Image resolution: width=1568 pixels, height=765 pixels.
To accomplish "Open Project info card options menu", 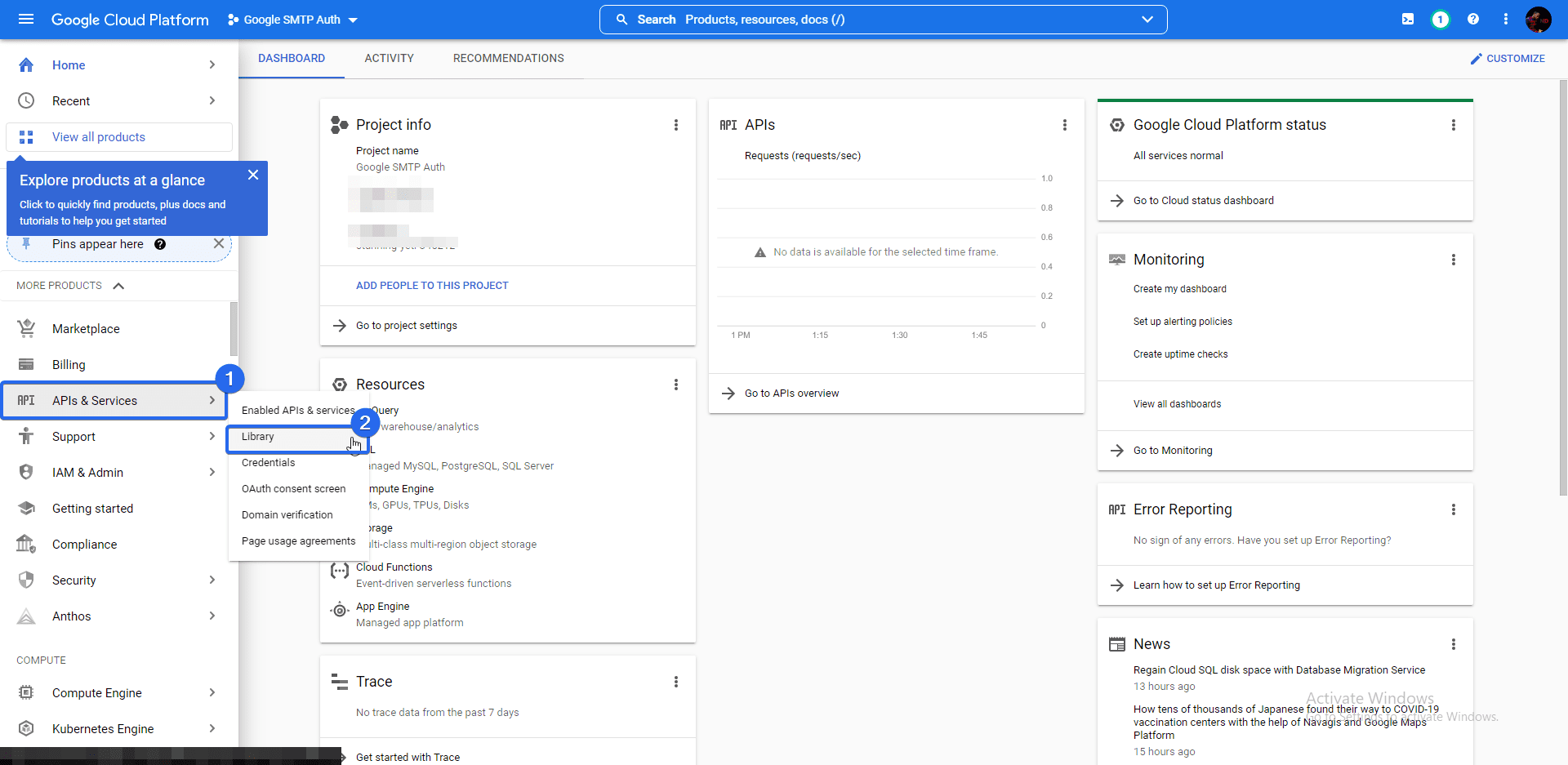I will [x=676, y=125].
